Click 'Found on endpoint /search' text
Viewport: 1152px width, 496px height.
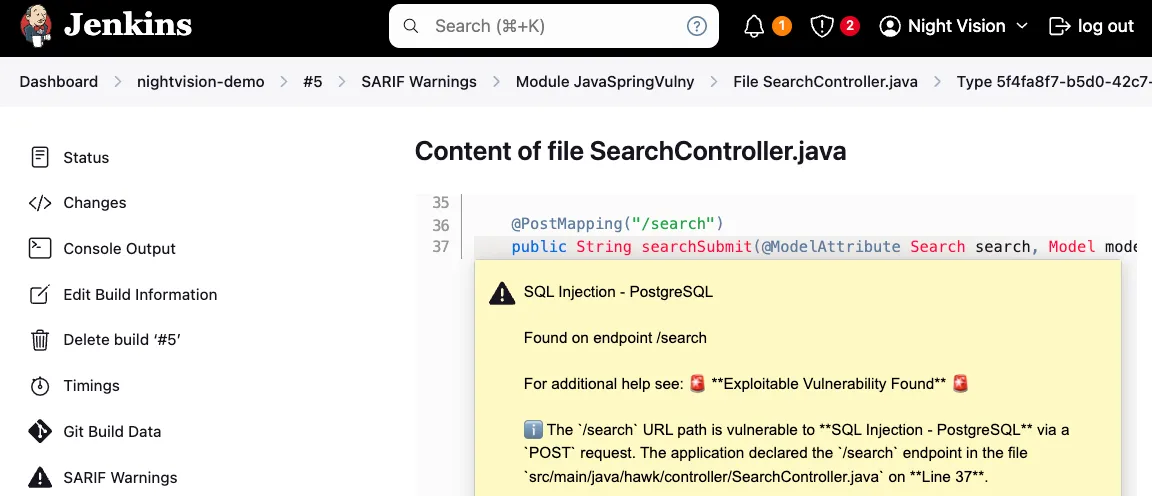point(615,338)
